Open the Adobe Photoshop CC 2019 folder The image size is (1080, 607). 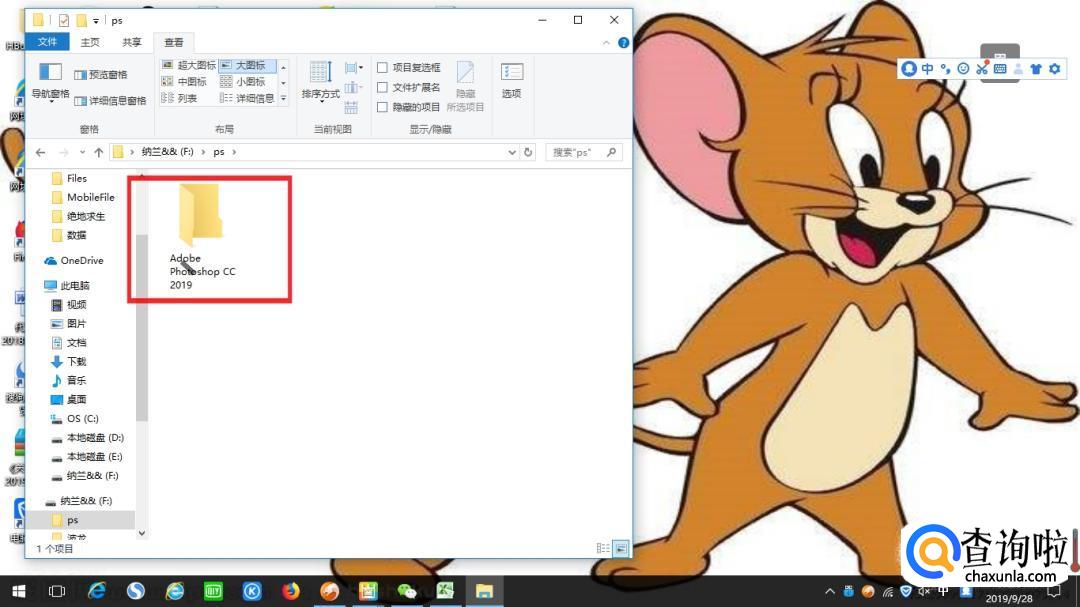[x=202, y=236]
